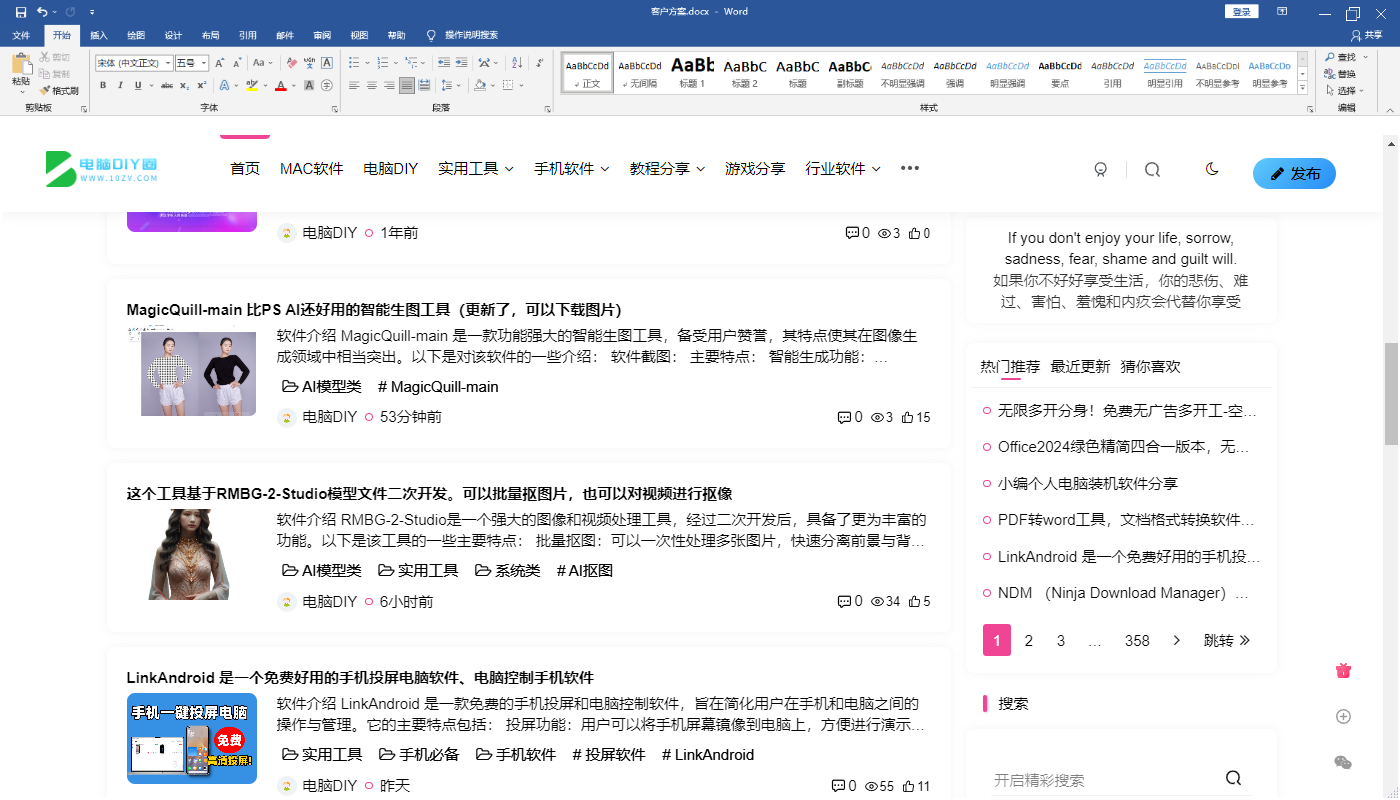
Task: Click the red font color swatch button
Action: (x=281, y=86)
